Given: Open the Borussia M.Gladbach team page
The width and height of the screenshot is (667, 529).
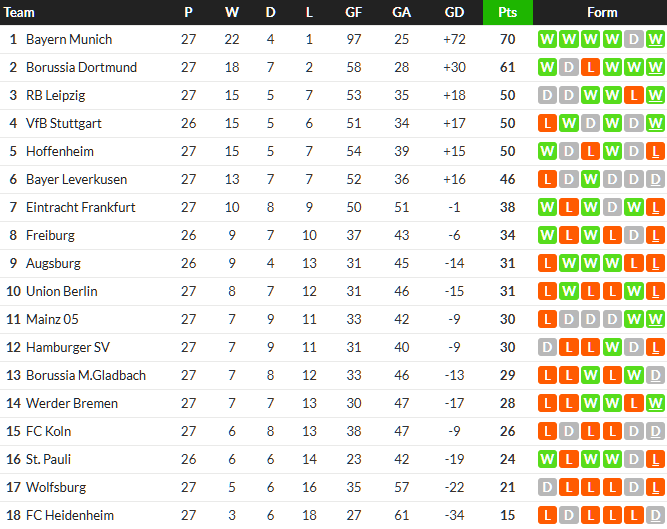Looking at the screenshot, I should (x=86, y=376).
